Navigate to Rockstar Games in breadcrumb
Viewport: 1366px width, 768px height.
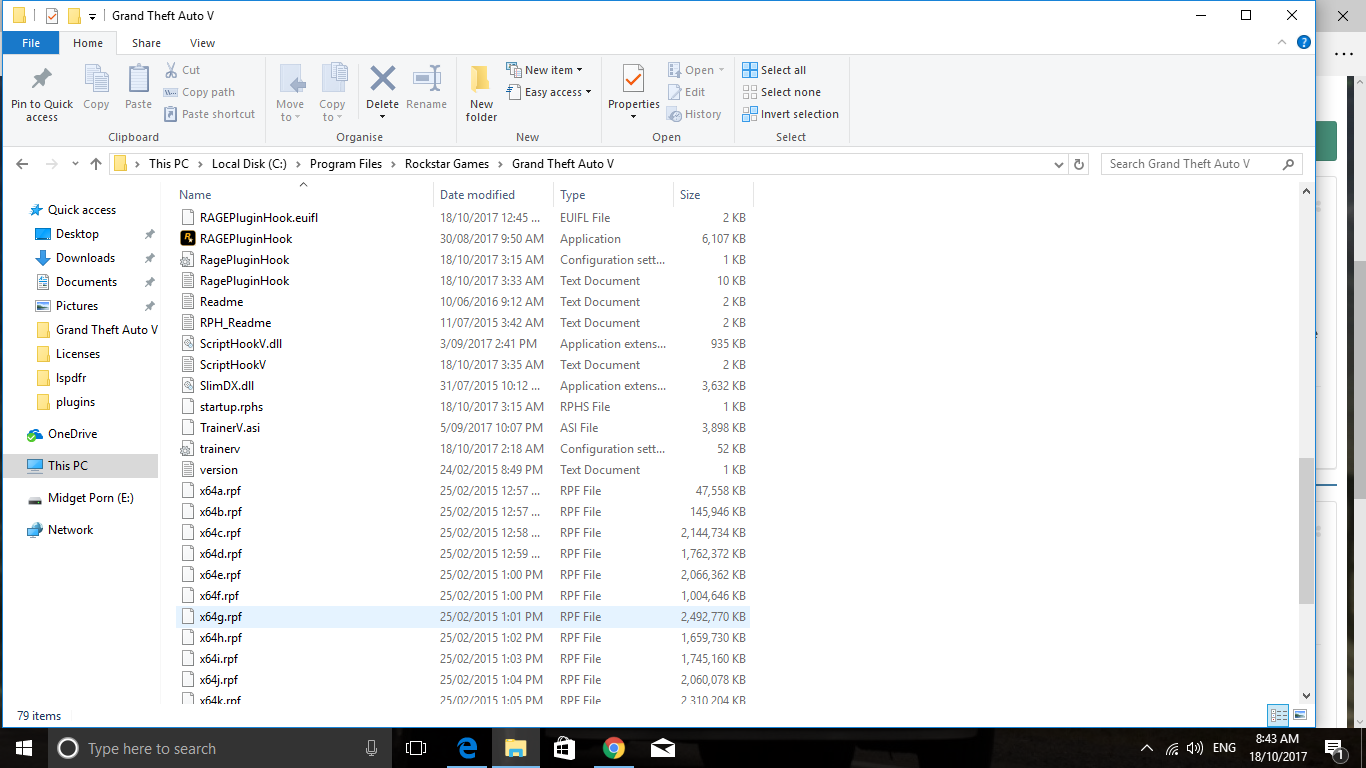pos(446,164)
